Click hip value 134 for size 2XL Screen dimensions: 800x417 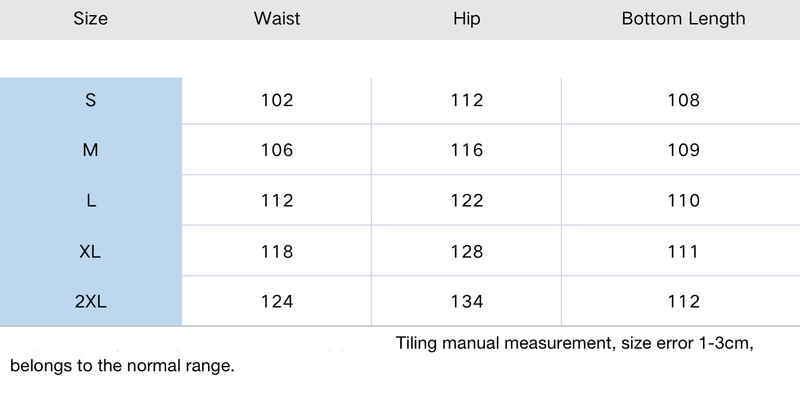pos(467,302)
